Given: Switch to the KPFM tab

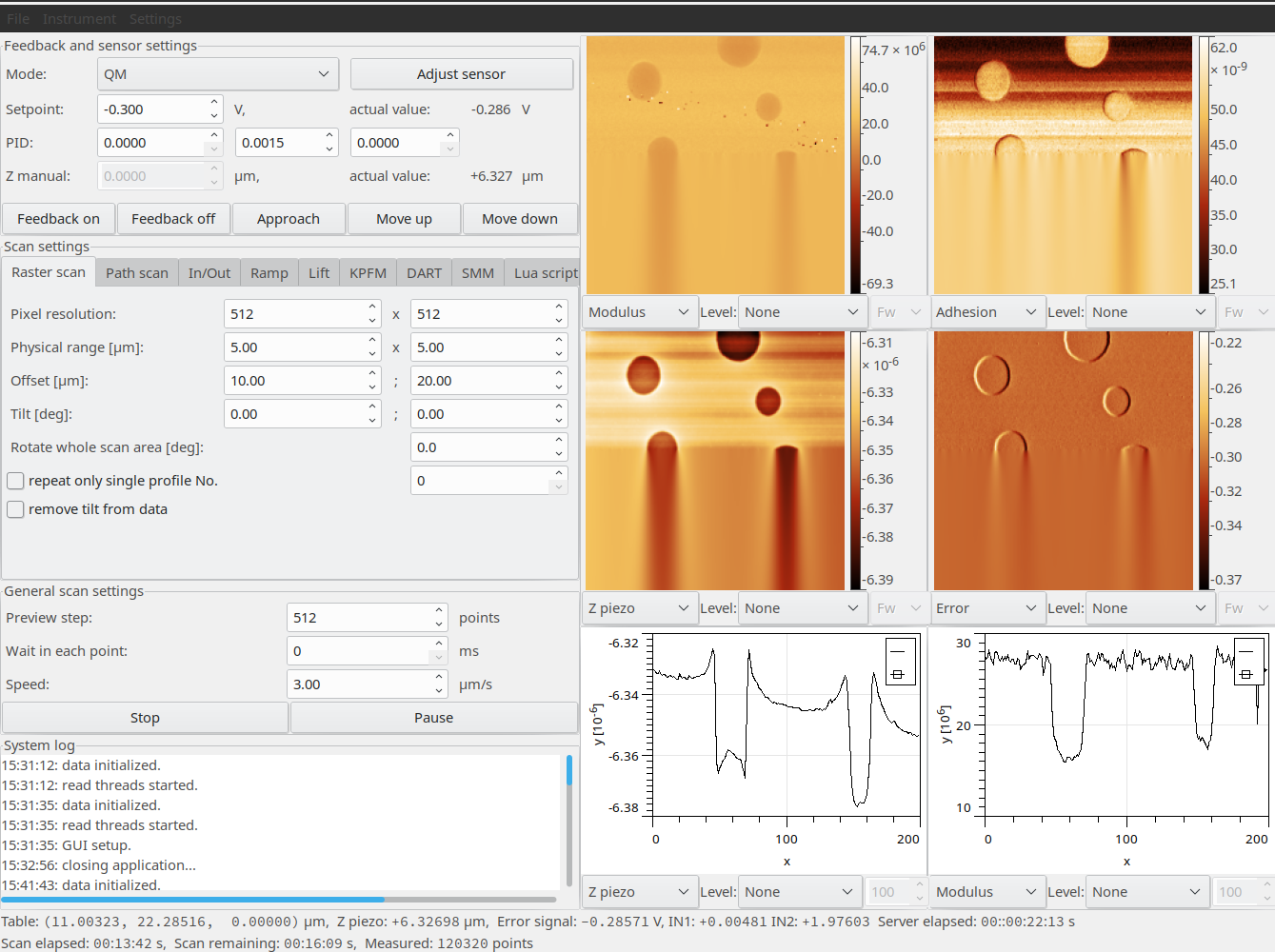Looking at the screenshot, I should tap(368, 273).
